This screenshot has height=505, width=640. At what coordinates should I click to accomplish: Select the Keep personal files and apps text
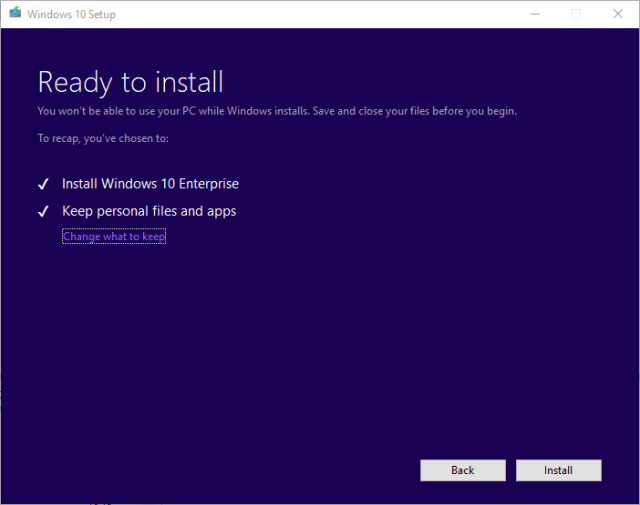pos(149,211)
